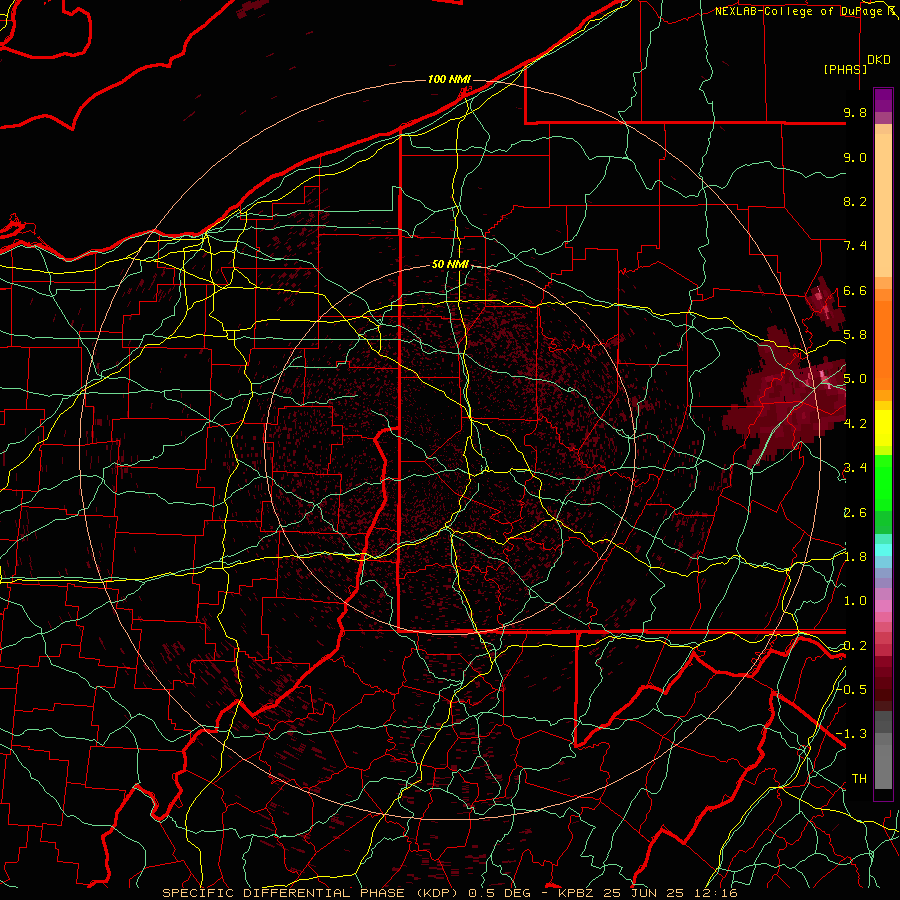This screenshot has height=900, width=900.
Task: Click the 4.2 legend value
Action: click(x=855, y=424)
